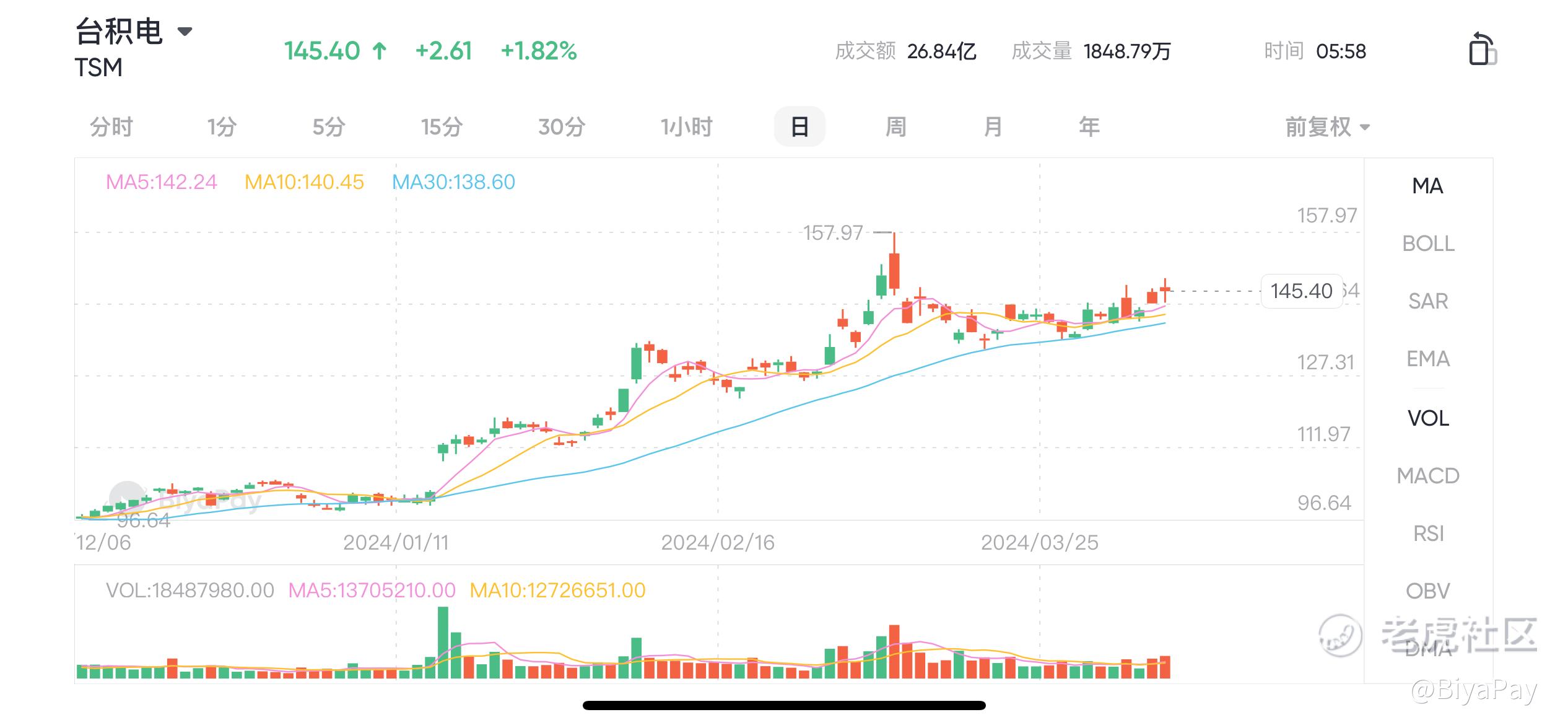Tap the share/rotate screen icon

point(1482,49)
